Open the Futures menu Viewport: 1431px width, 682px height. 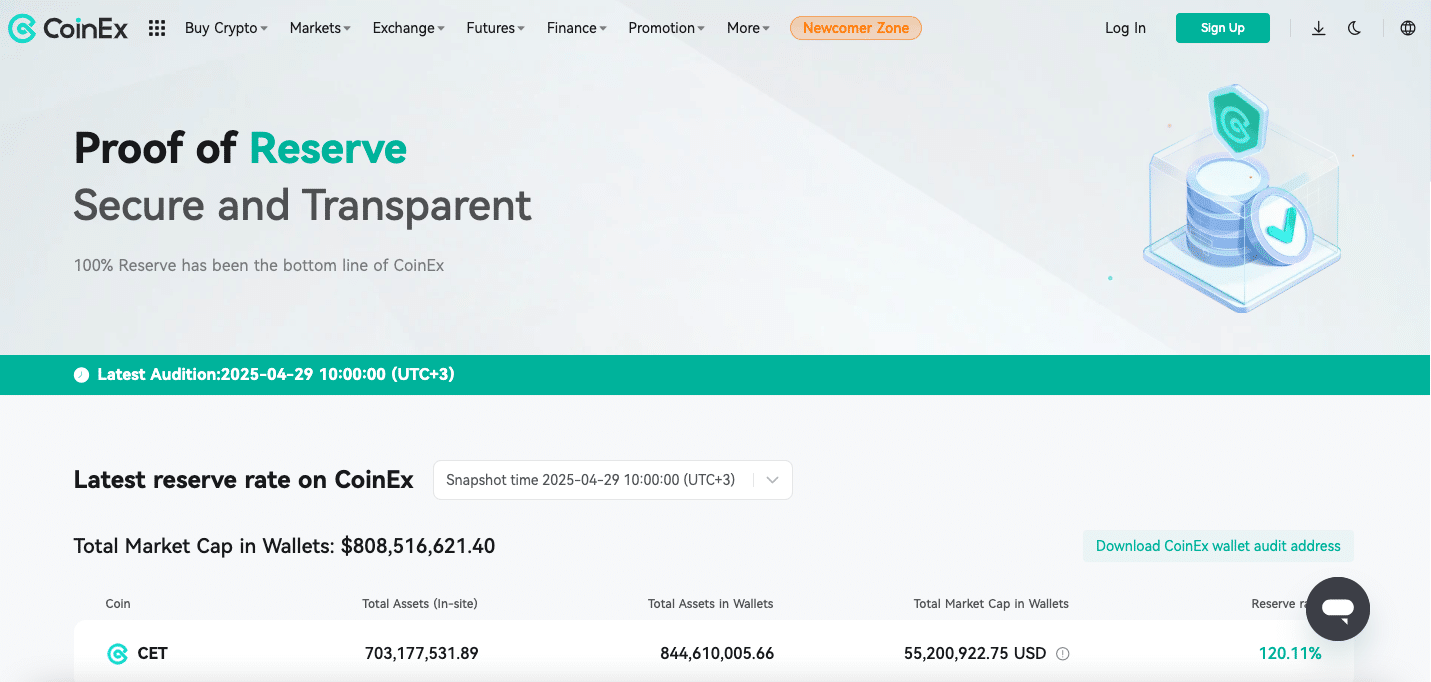[x=495, y=28]
